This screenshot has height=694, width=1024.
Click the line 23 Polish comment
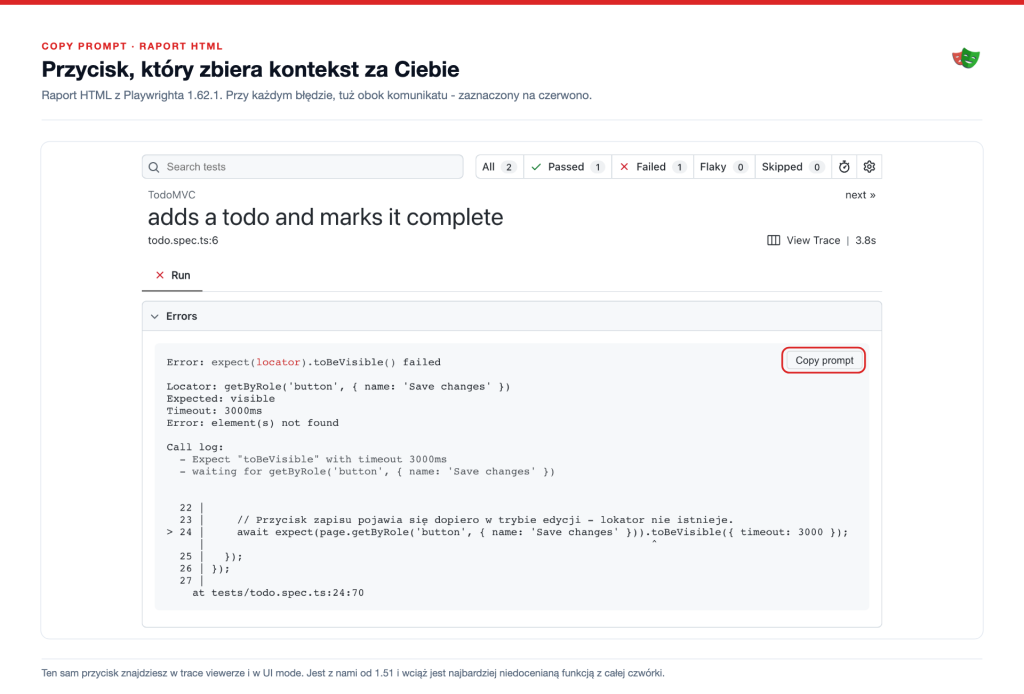coord(485,520)
